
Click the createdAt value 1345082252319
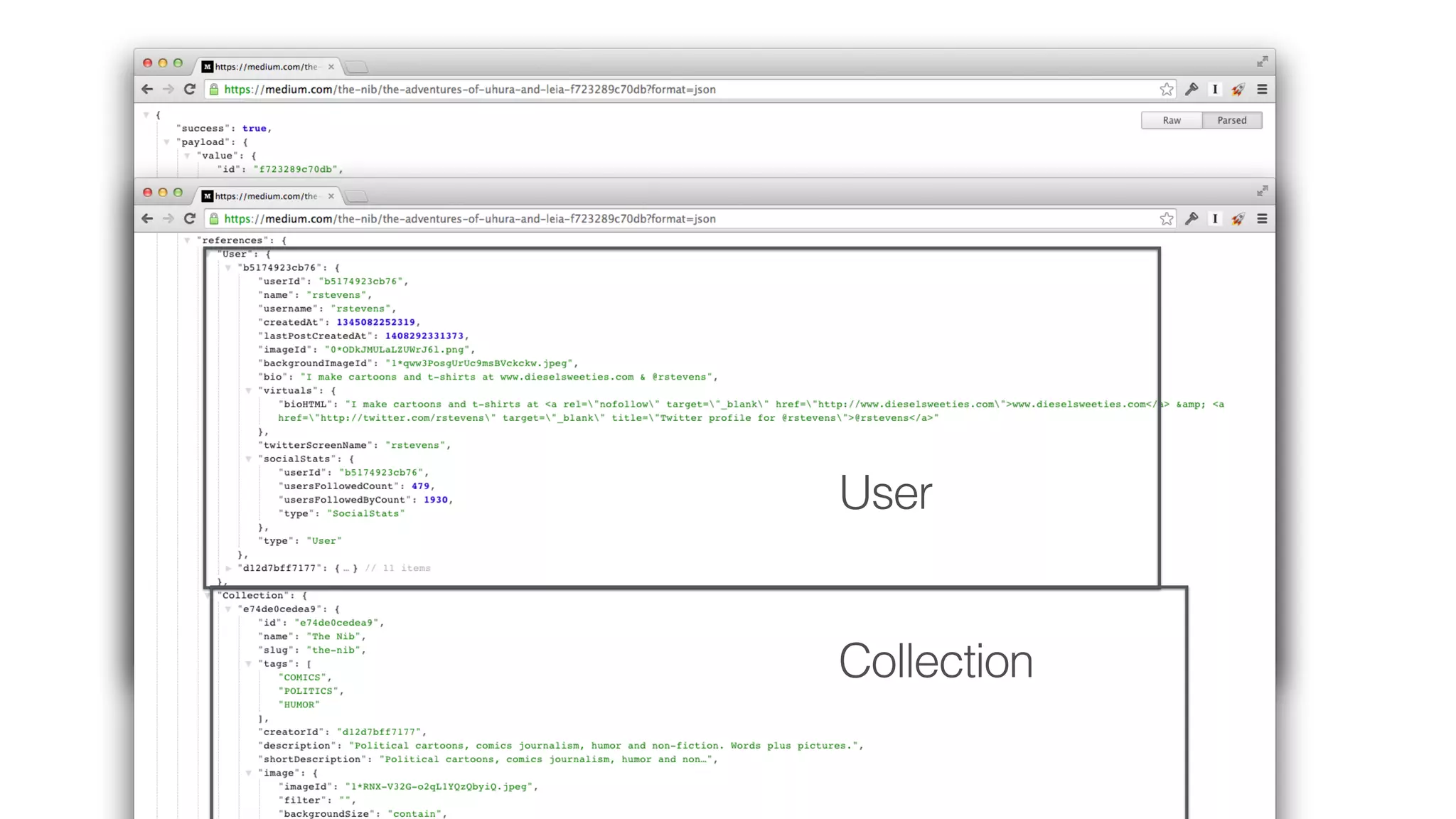click(x=375, y=322)
